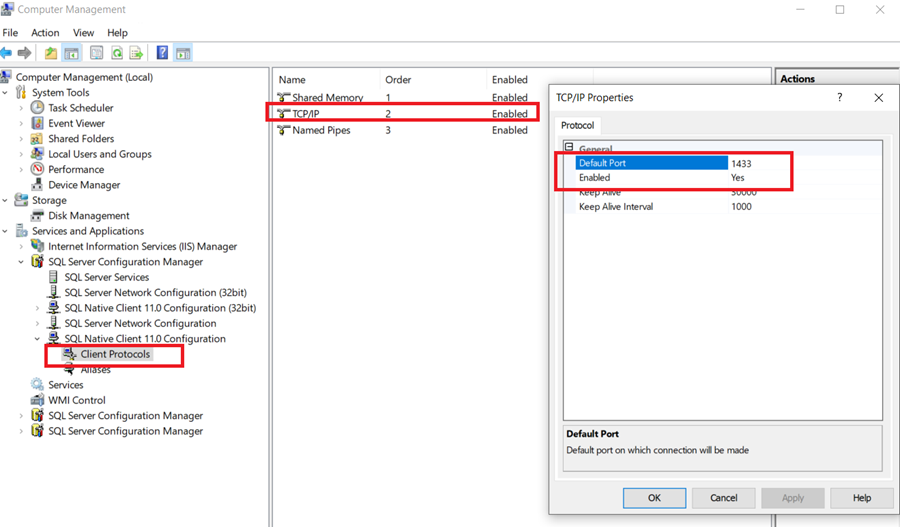The width and height of the screenshot is (900, 527).
Task: Click the Enabled status of Shared Memory
Action: [510, 98]
